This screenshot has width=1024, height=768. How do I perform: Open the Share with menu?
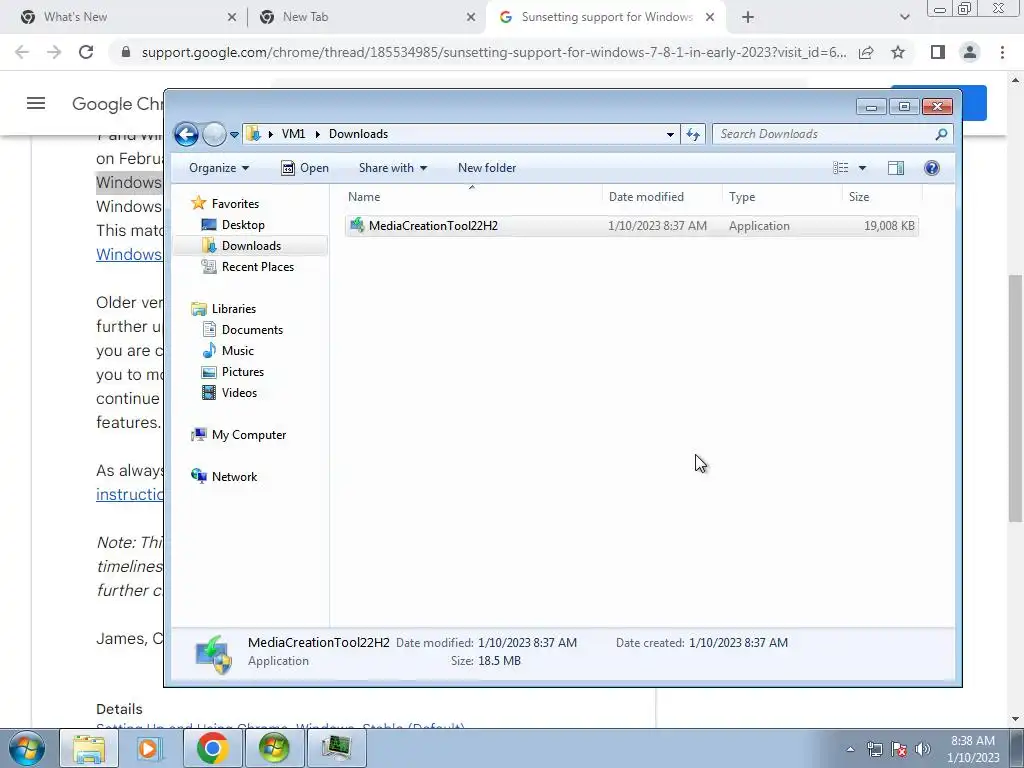pos(392,168)
